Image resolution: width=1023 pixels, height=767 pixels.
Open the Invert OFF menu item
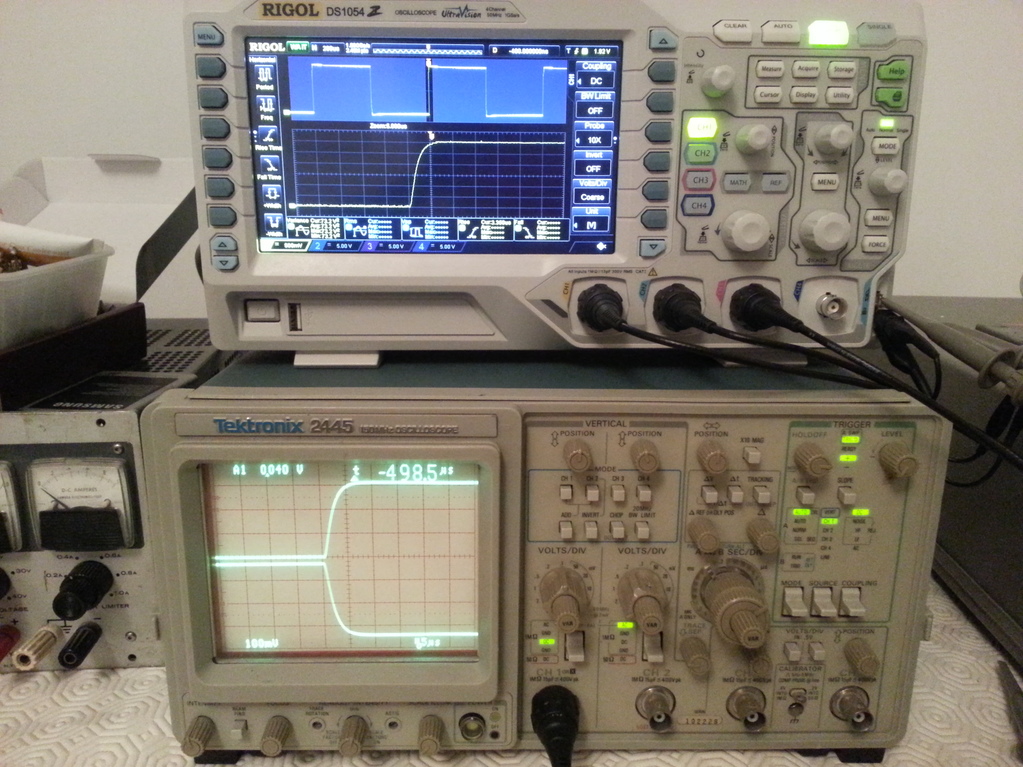(x=592, y=164)
